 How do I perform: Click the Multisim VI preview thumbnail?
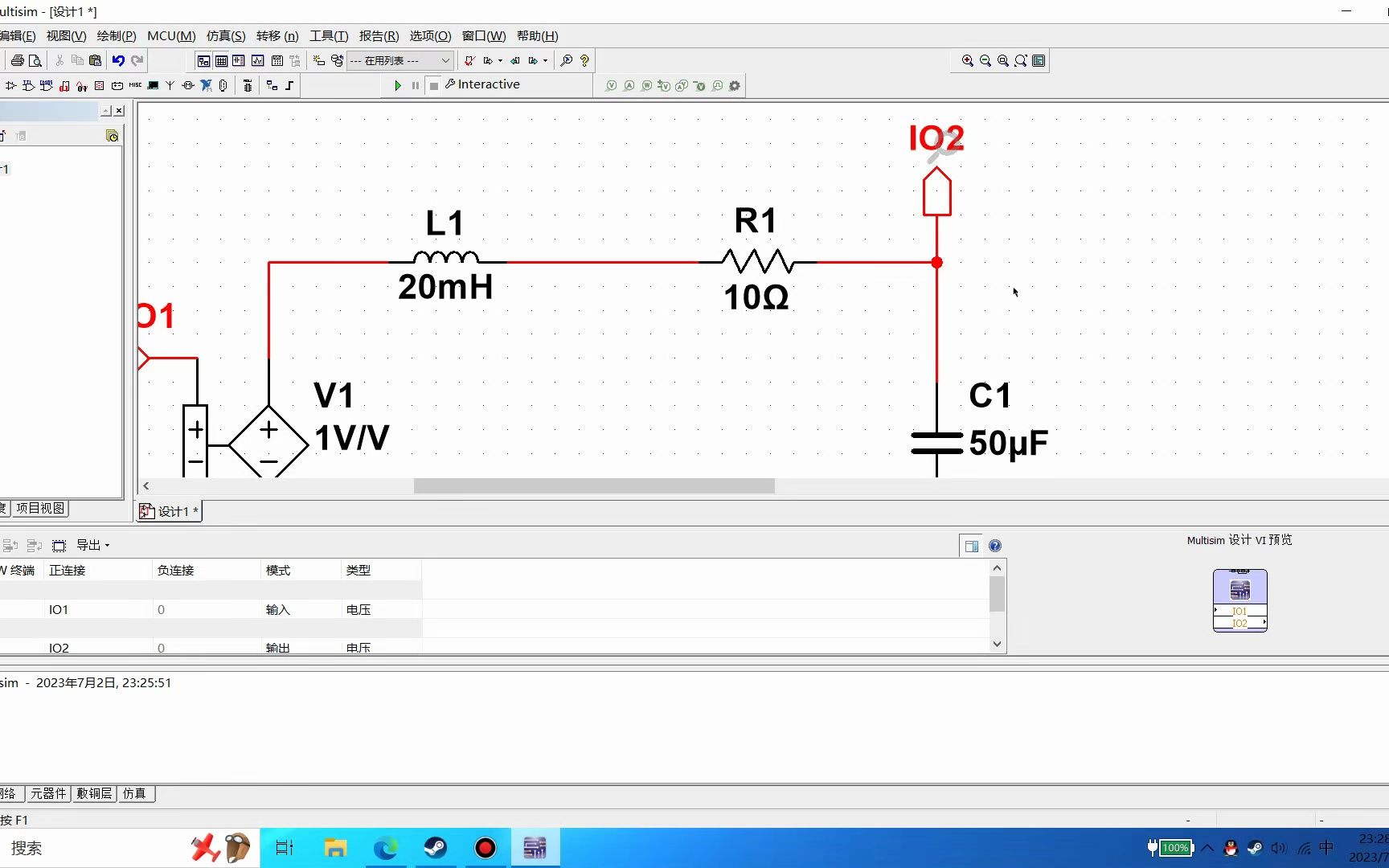tap(1239, 599)
